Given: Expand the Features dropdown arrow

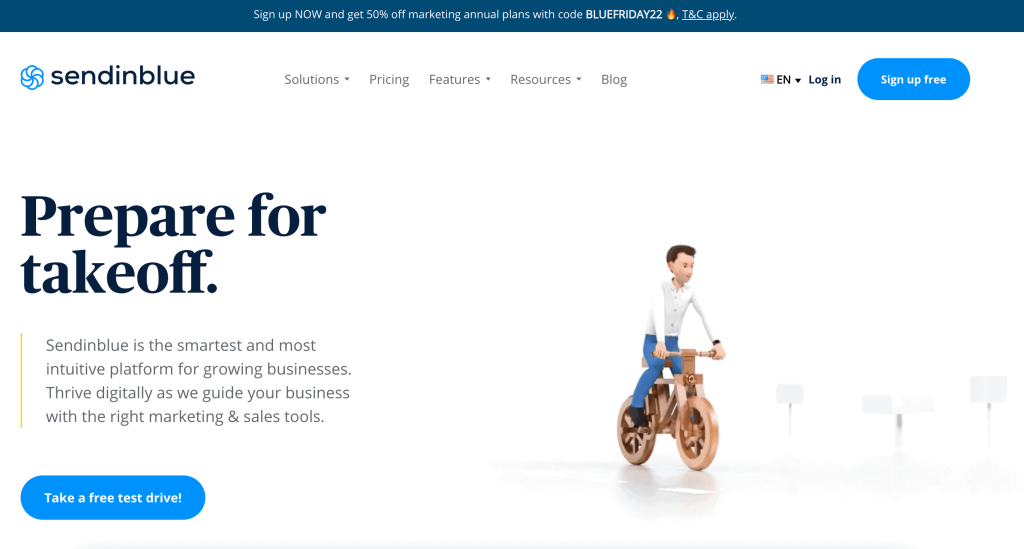Looking at the screenshot, I should pos(488,79).
